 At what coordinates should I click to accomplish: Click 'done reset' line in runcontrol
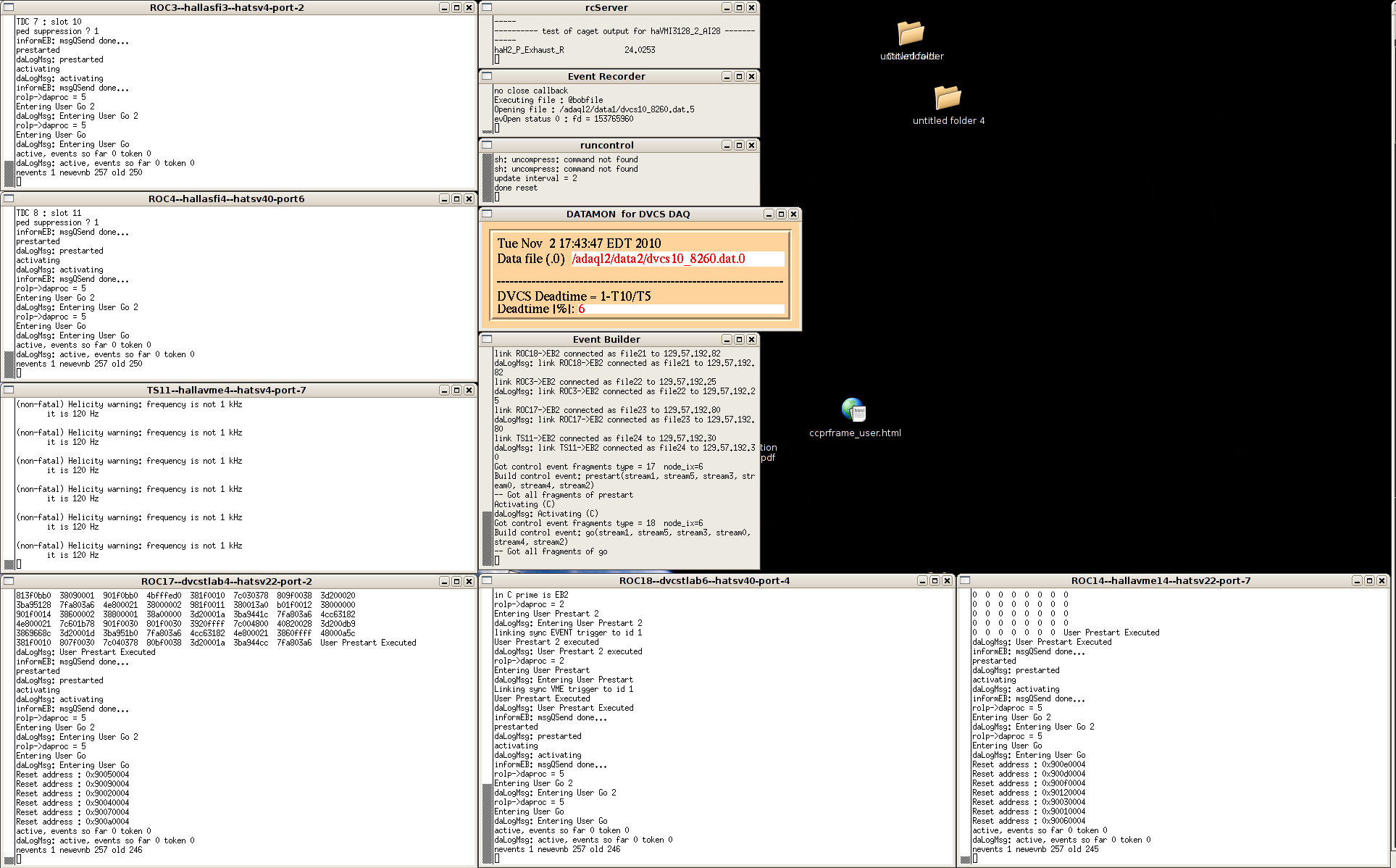(x=516, y=188)
